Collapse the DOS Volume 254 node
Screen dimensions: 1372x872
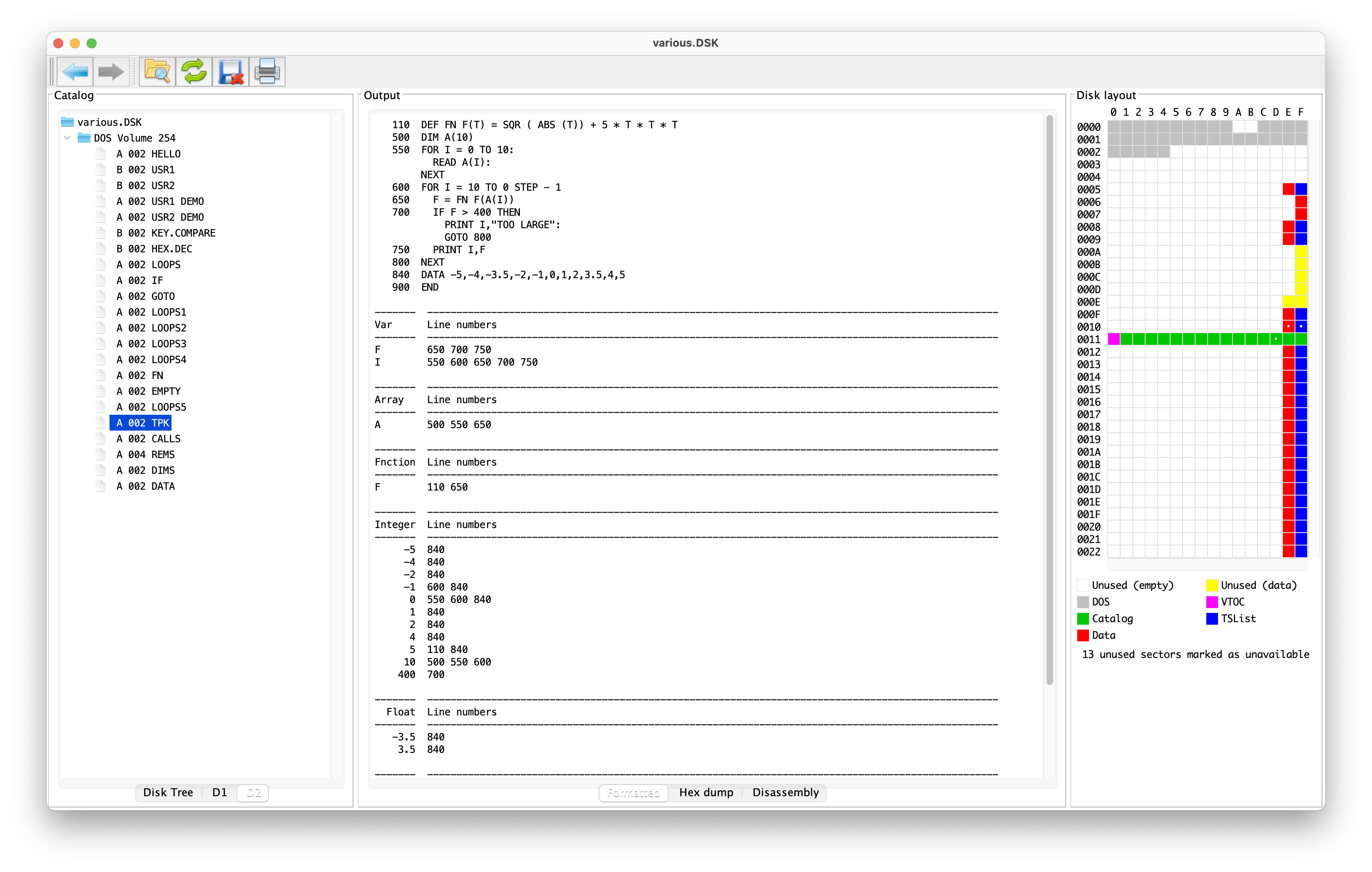pyautogui.click(x=67, y=138)
